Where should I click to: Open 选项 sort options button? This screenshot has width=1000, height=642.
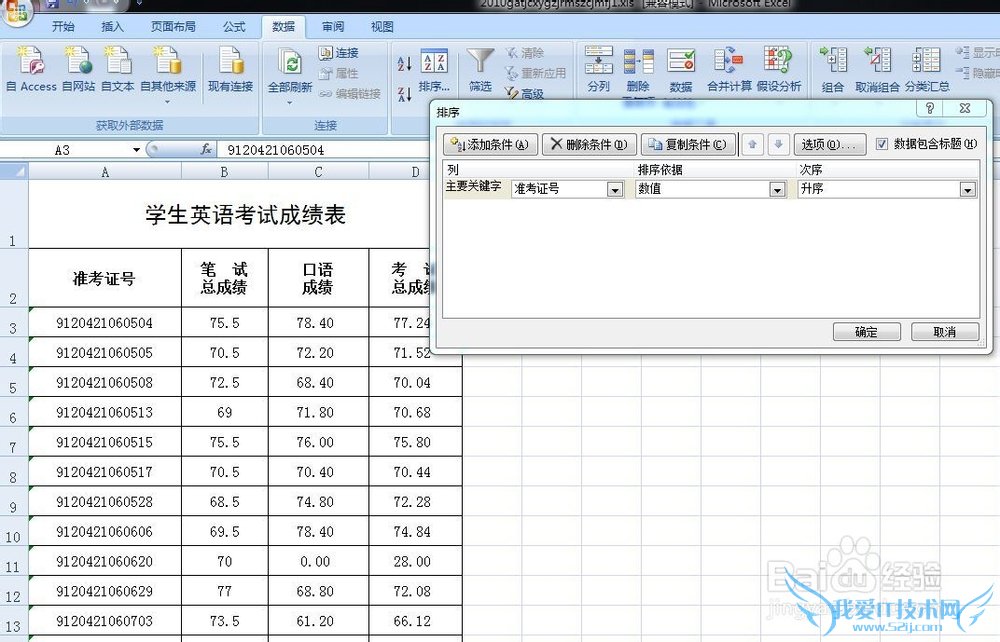tap(829, 144)
